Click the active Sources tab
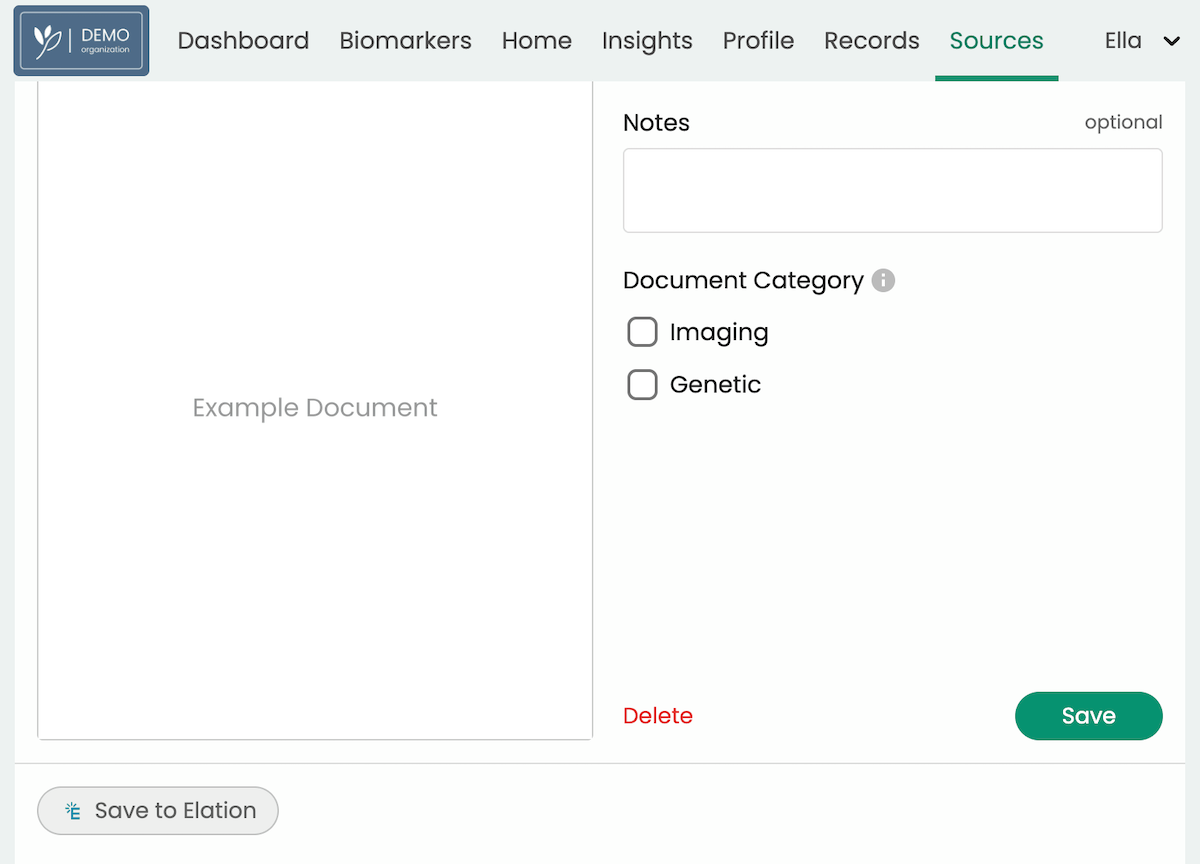 coord(996,41)
